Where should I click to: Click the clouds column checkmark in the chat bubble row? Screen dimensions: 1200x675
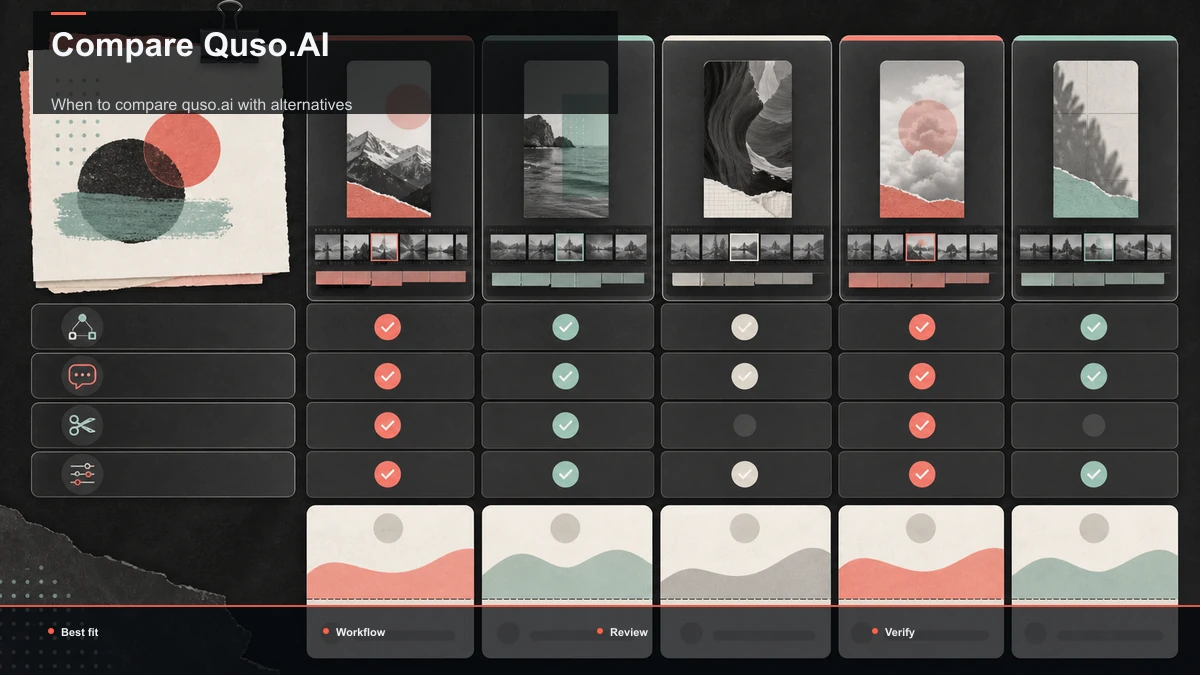(x=922, y=376)
